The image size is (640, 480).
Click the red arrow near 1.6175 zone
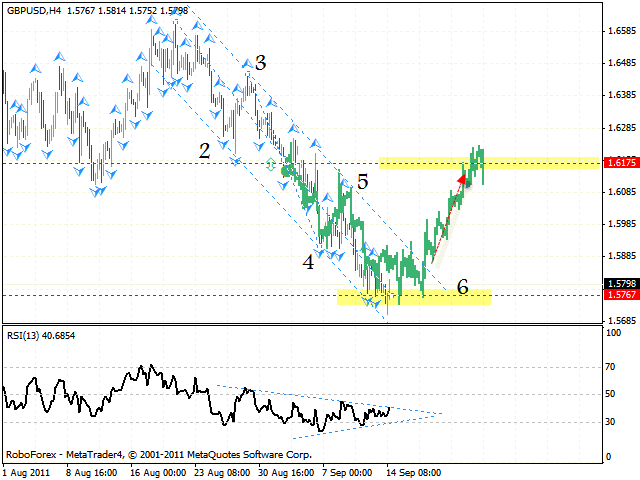[x=462, y=180]
